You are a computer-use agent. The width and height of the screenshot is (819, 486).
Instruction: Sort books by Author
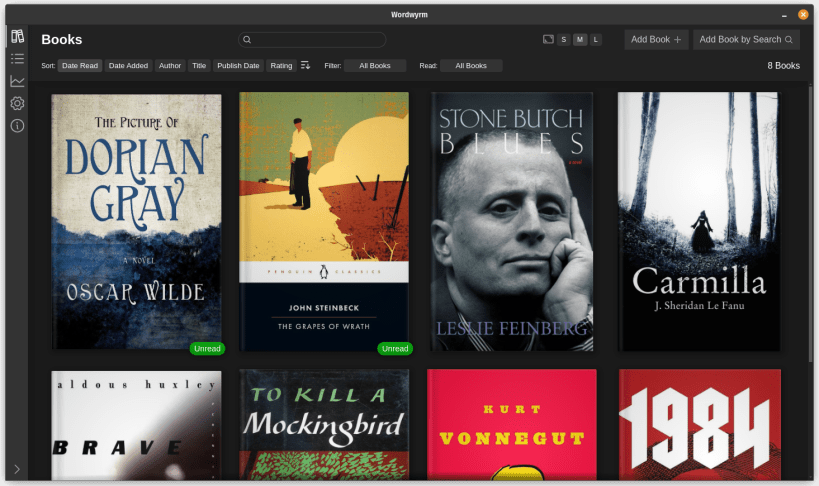170,65
